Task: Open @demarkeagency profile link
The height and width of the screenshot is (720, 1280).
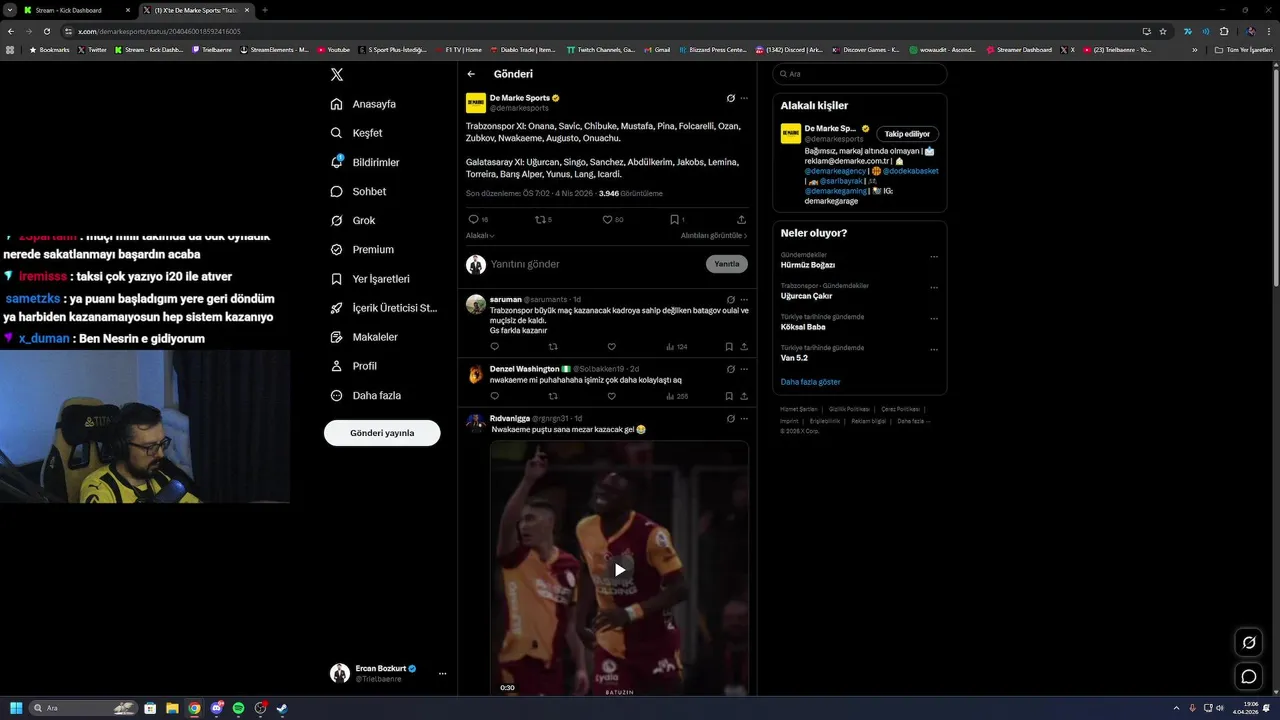Action: pos(835,171)
